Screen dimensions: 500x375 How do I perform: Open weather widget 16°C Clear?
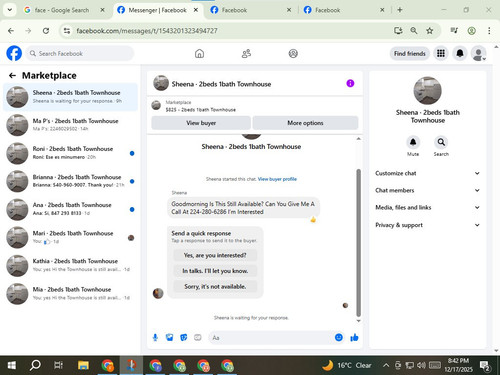pos(347,365)
